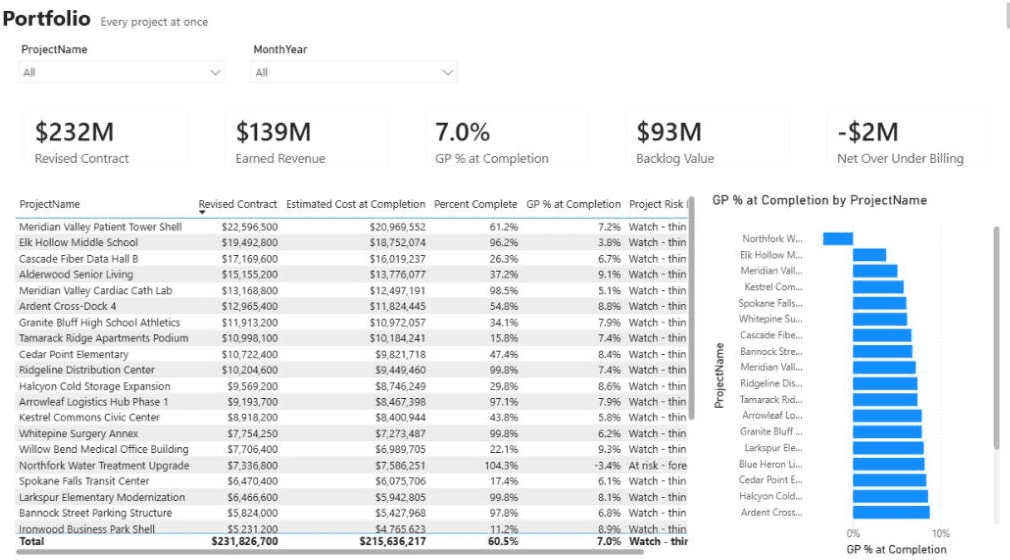Sort by Estimated Cost at Completion header

pos(356,204)
